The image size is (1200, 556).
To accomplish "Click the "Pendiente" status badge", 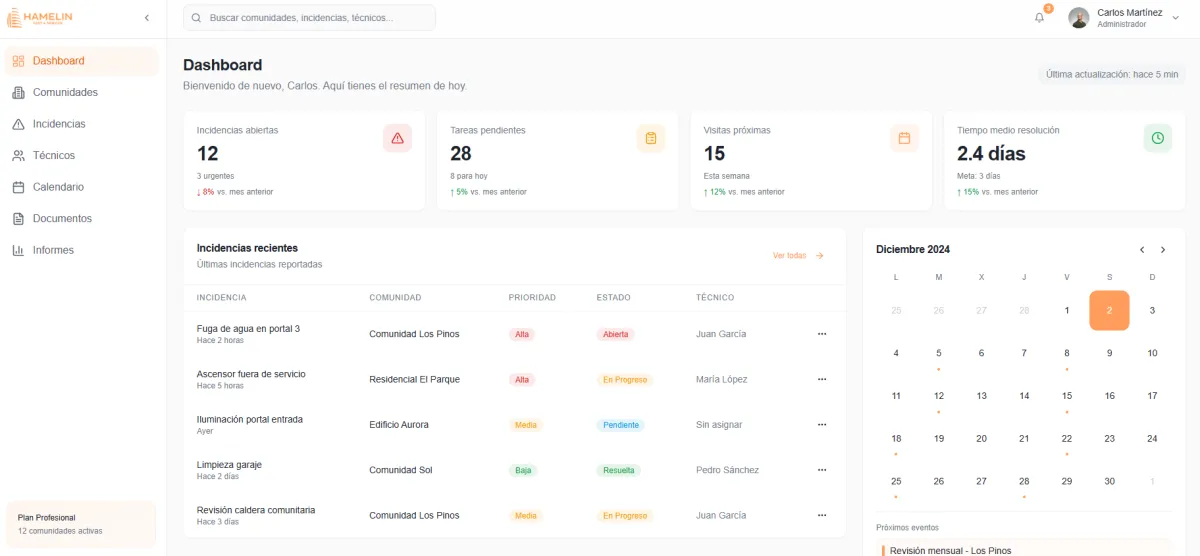I will tap(621, 425).
